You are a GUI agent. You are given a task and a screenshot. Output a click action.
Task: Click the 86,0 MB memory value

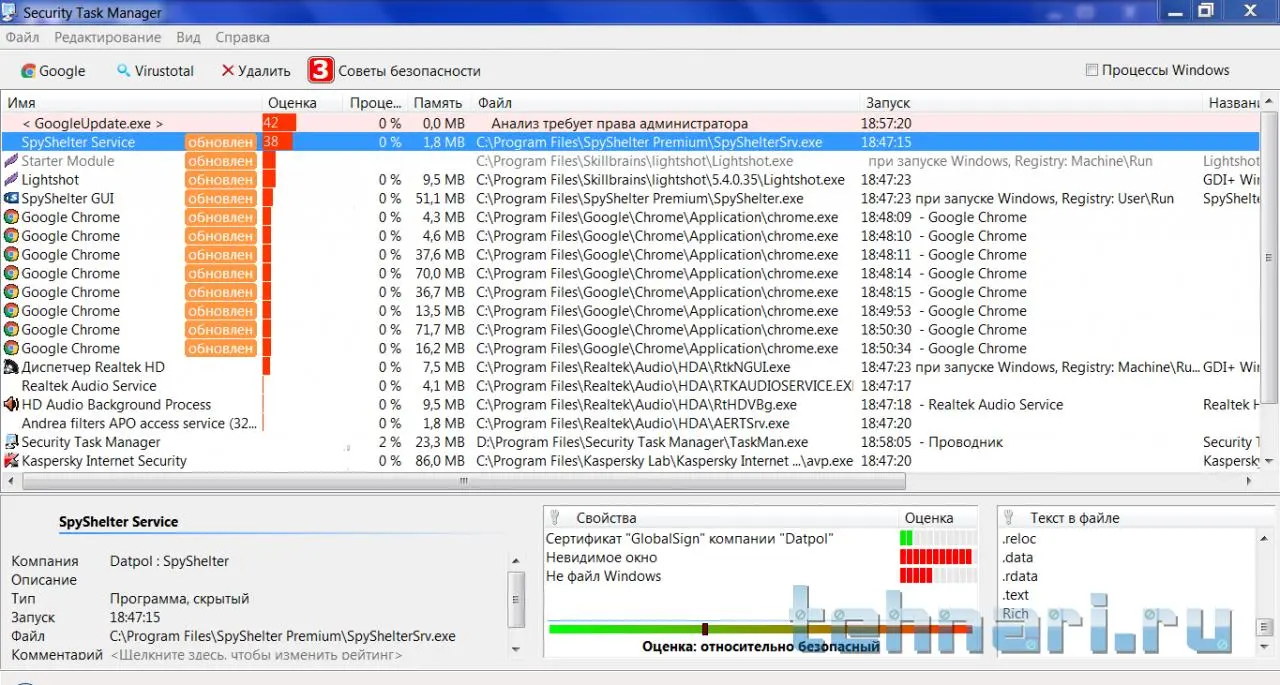coord(440,461)
